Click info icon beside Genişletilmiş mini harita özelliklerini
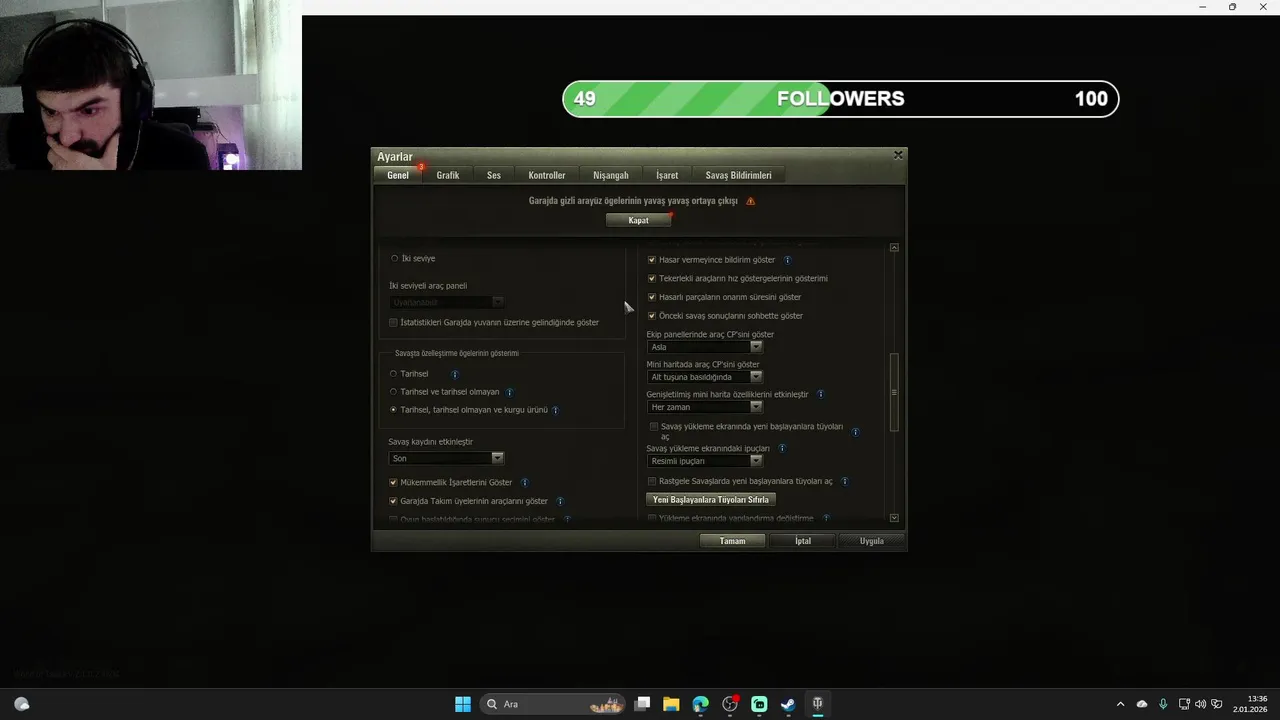1280x720 pixels. (821, 394)
